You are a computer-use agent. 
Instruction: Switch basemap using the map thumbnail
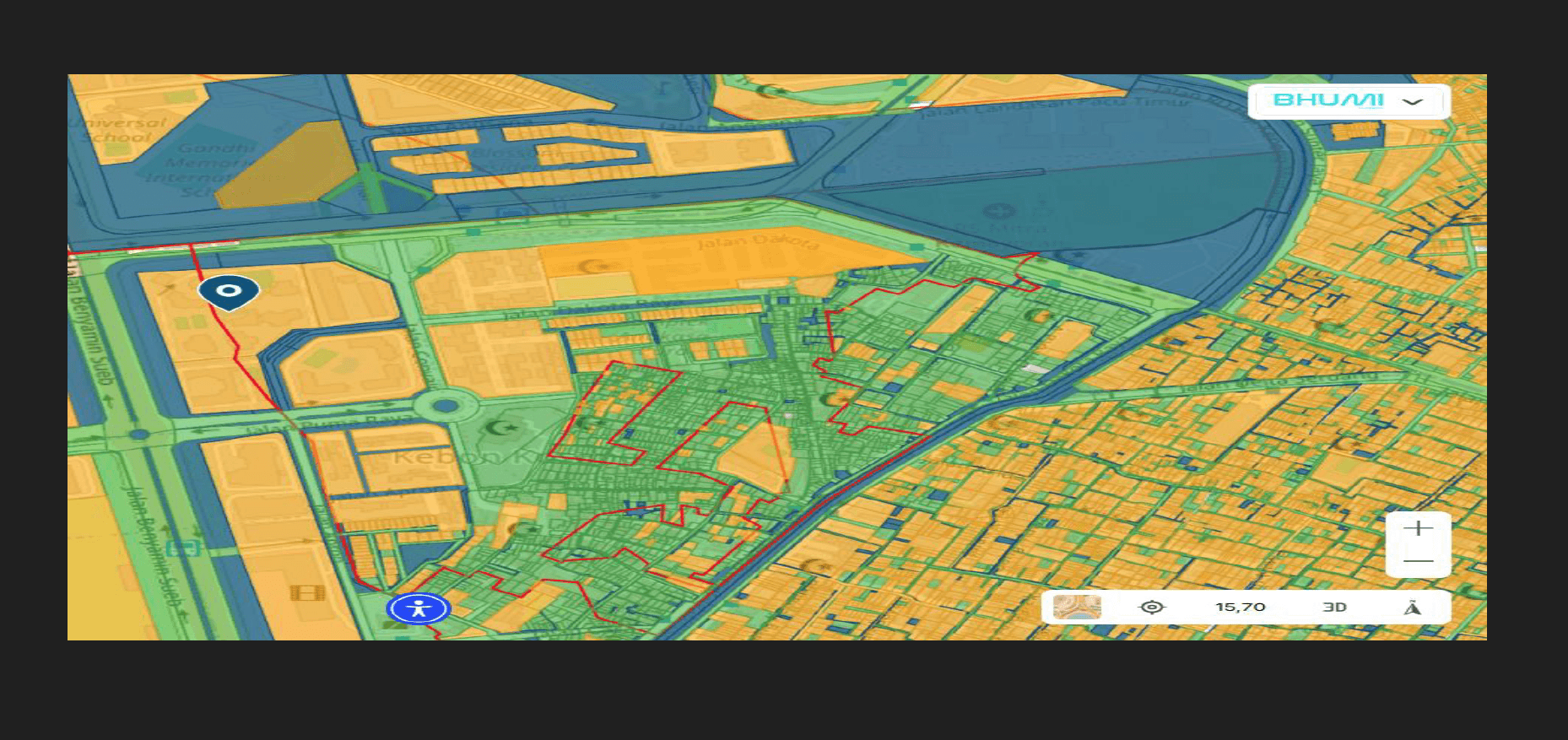tap(1077, 608)
